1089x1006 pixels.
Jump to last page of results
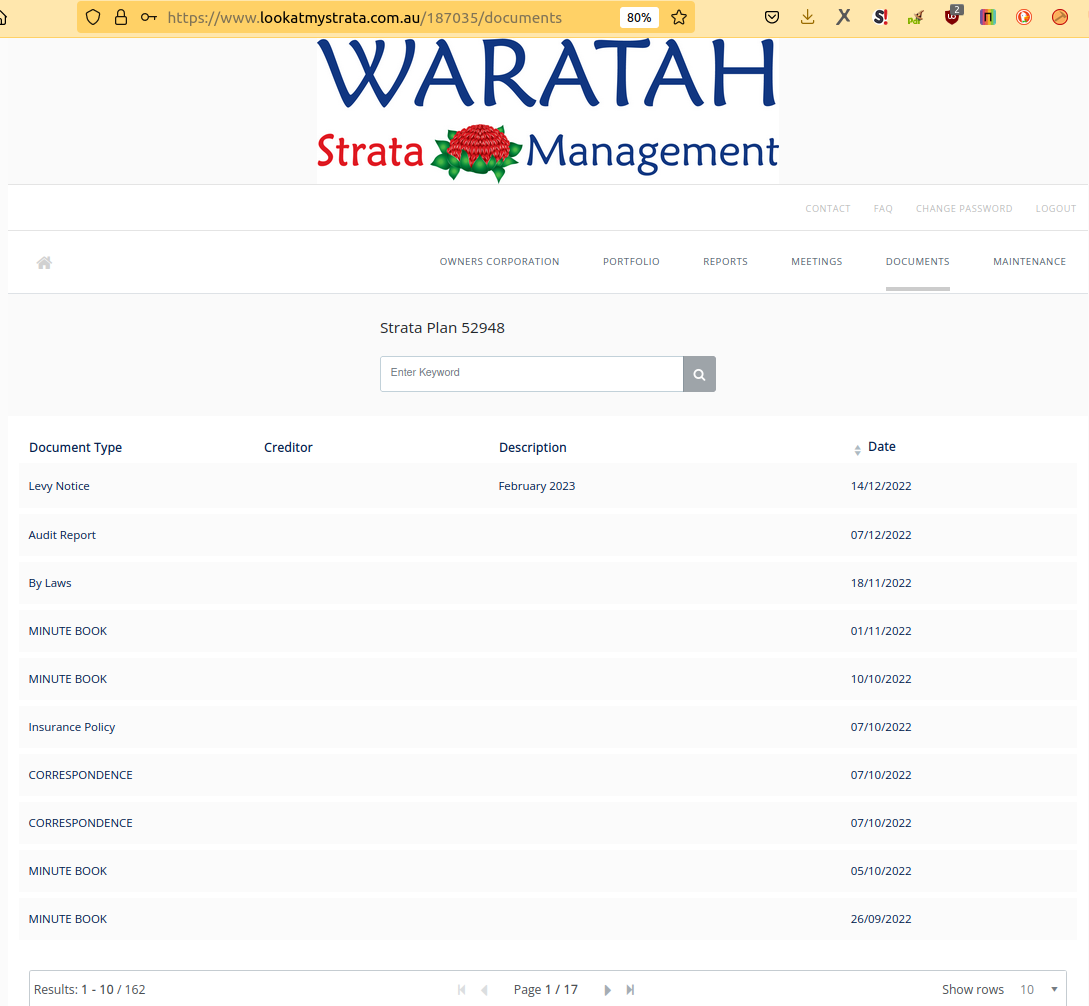pos(630,990)
